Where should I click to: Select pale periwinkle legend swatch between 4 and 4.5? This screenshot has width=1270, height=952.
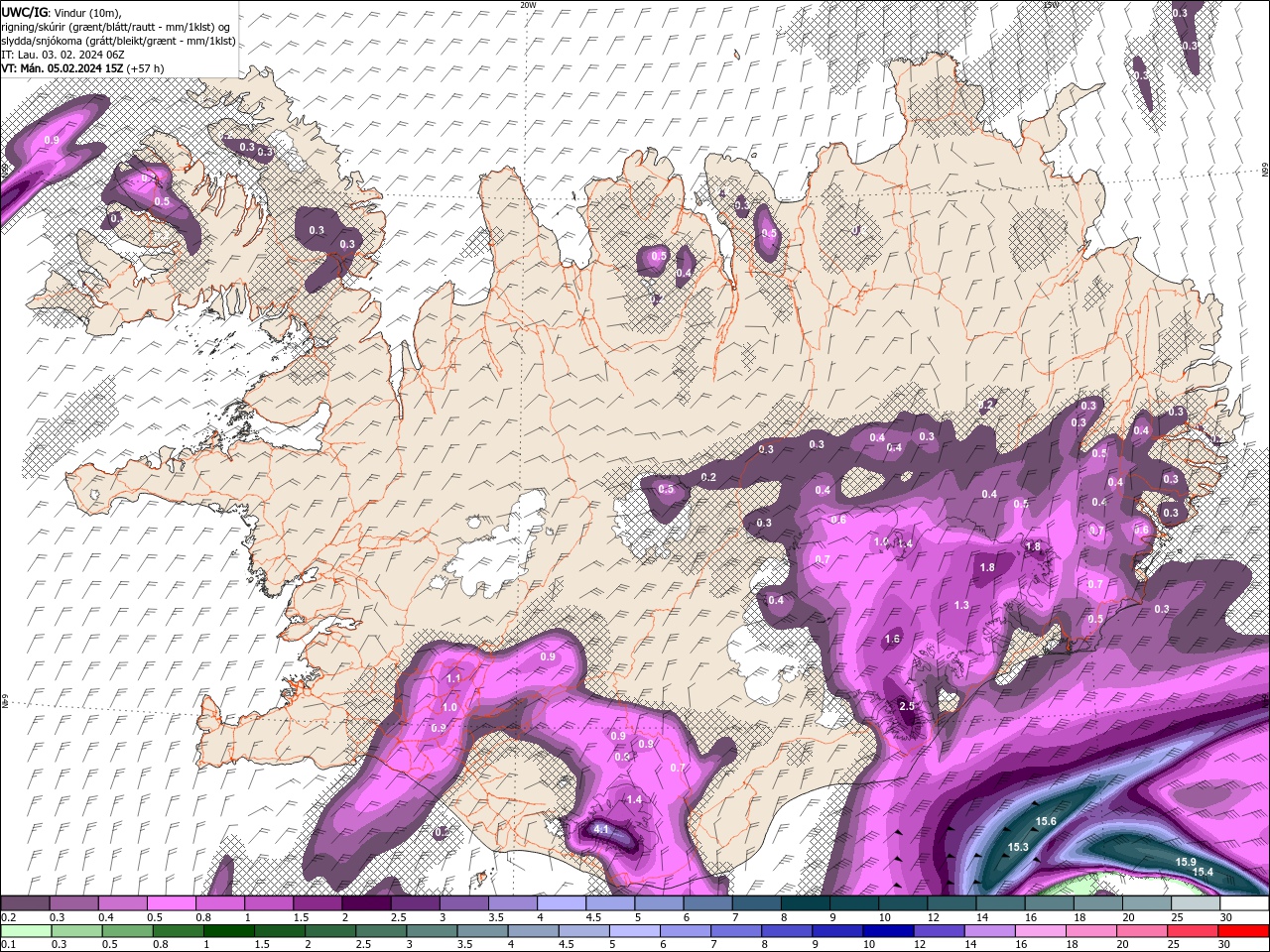pos(562,903)
